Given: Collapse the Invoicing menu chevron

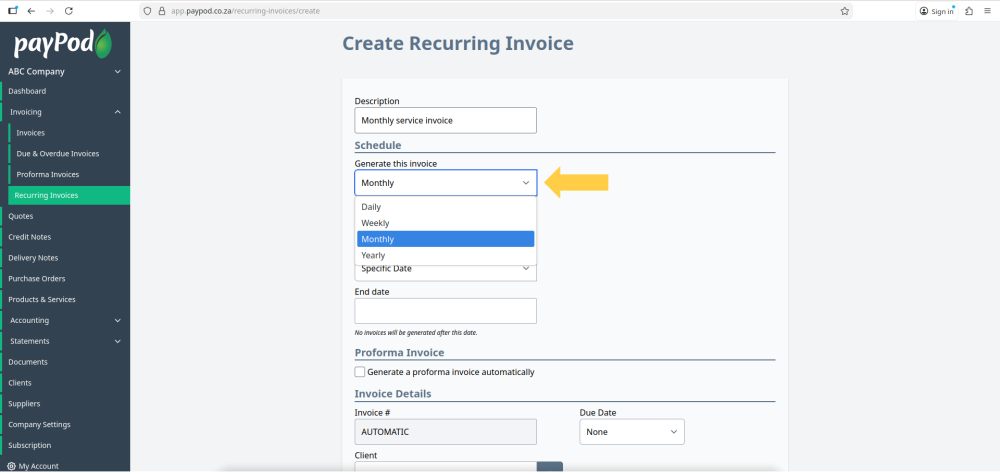Looking at the screenshot, I should click(117, 112).
